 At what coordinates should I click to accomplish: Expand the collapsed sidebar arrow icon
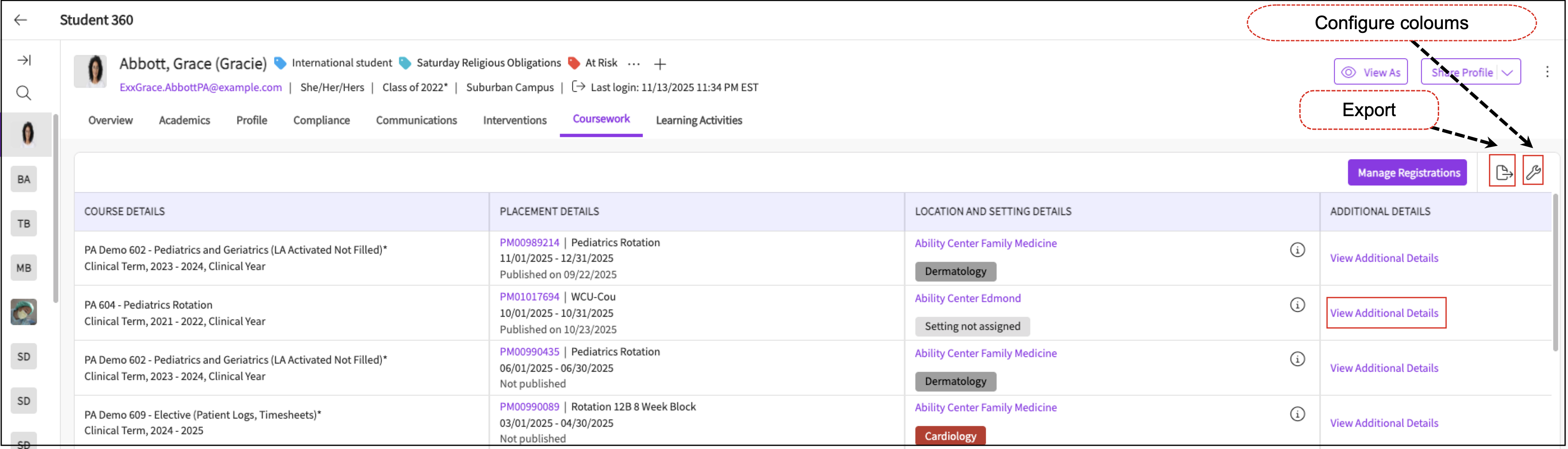click(x=24, y=60)
